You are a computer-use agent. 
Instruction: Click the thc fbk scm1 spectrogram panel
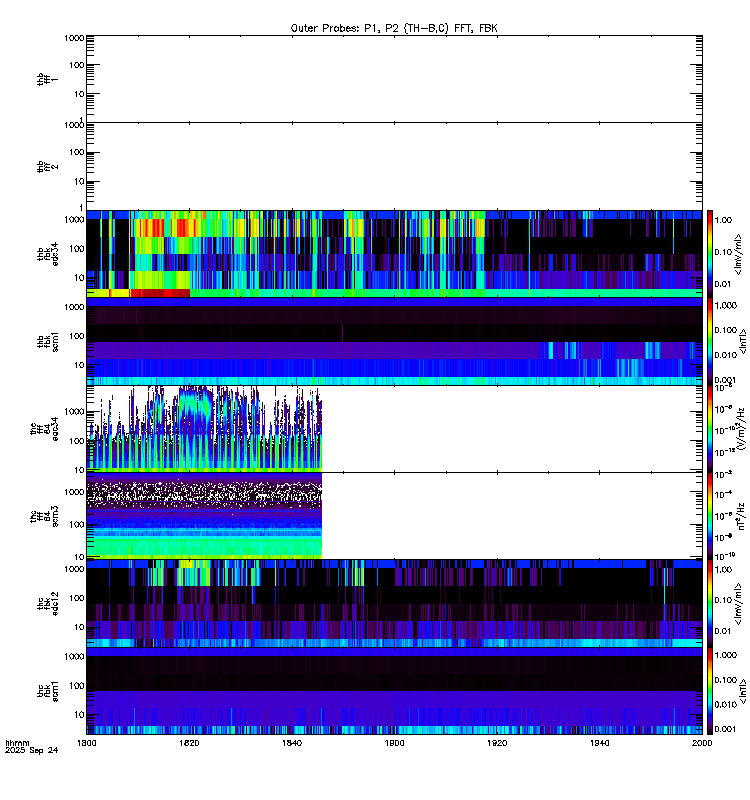(394, 691)
